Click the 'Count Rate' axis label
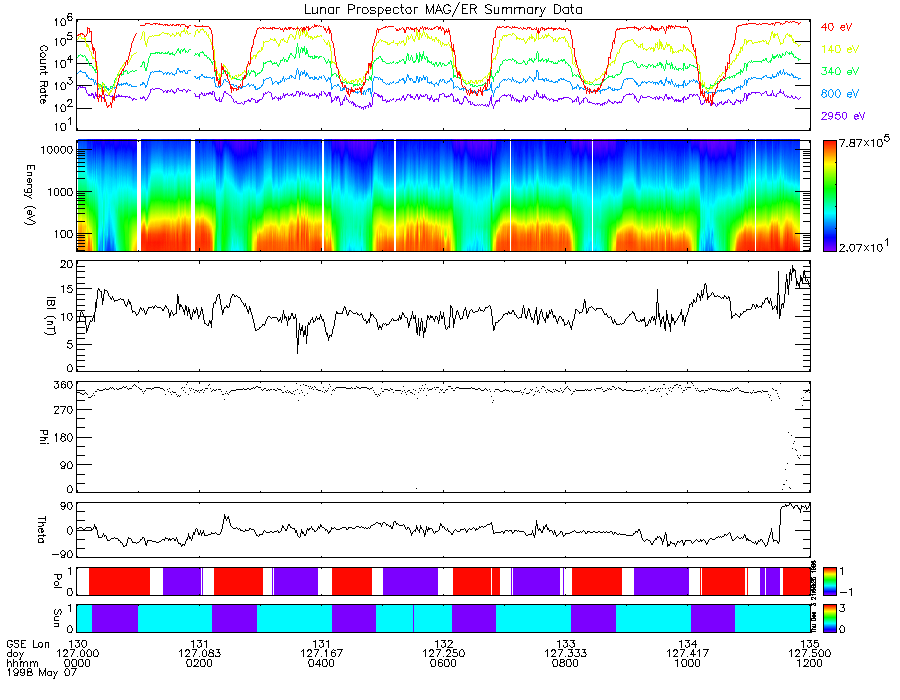Viewport: 900px width, 700px height. point(43,74)
